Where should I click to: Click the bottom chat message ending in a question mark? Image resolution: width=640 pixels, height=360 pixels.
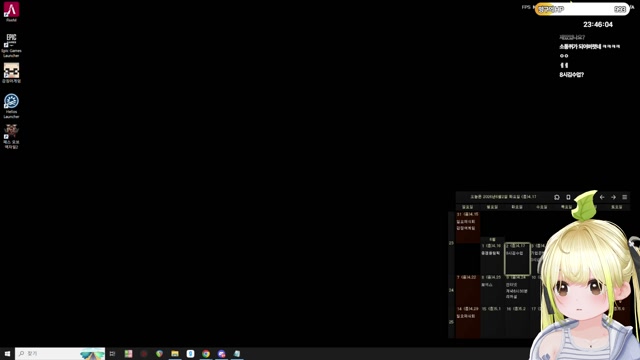point(571,75)
